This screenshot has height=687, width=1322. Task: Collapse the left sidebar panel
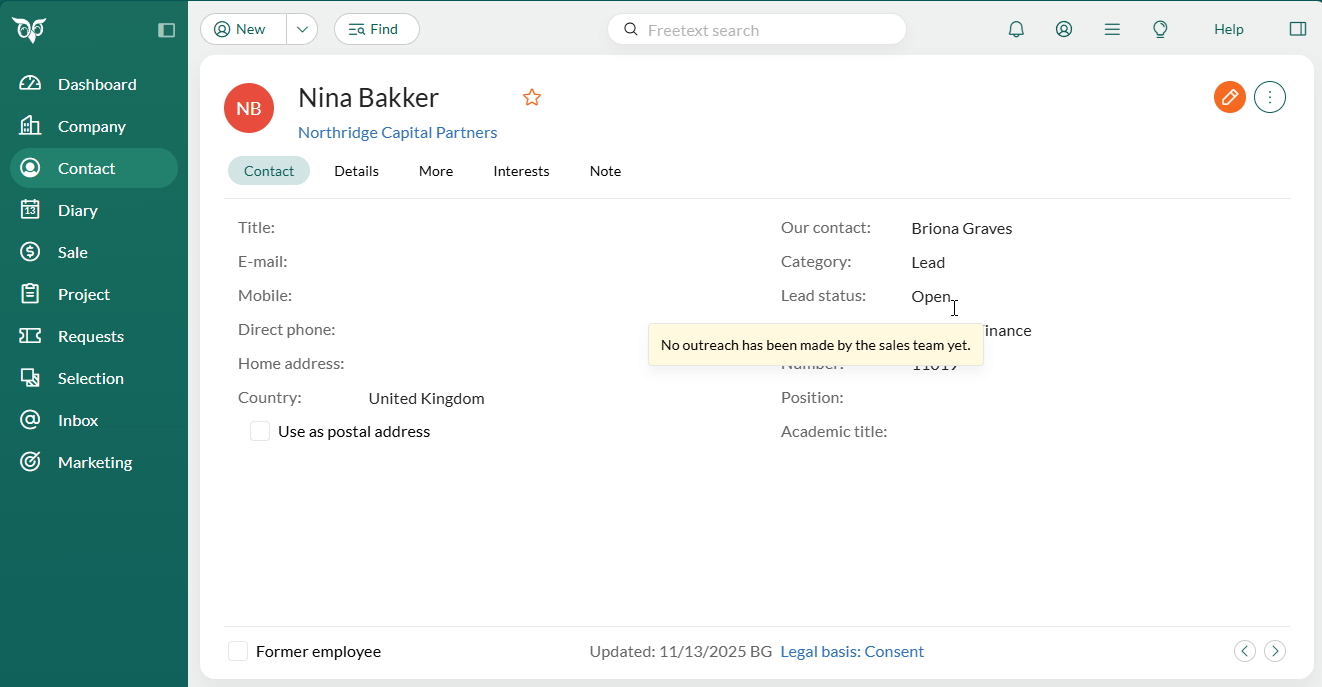click(x=166, y=29)
